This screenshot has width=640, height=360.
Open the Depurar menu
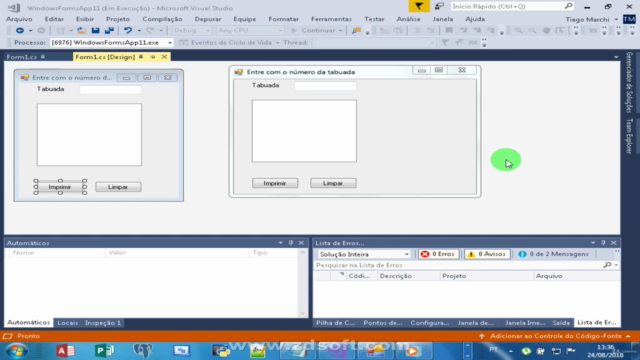point(208,19)
